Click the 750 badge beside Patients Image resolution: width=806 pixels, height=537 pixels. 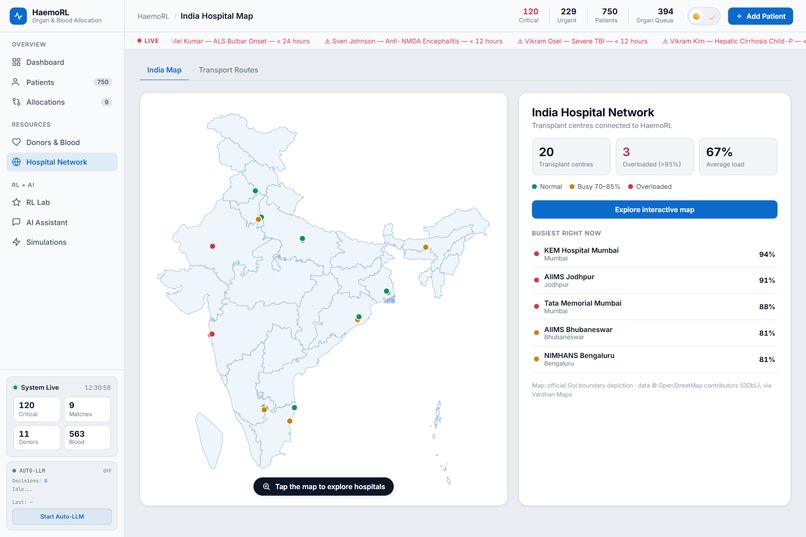click(103, 82)
